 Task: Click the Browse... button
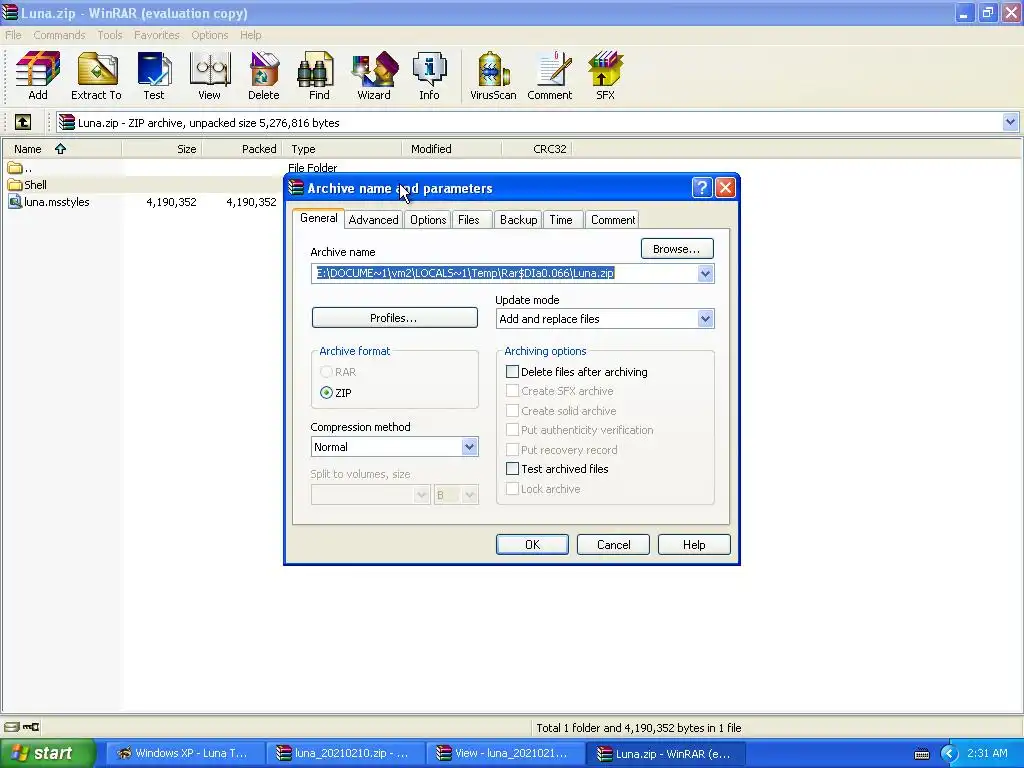(x=677, y=249)
